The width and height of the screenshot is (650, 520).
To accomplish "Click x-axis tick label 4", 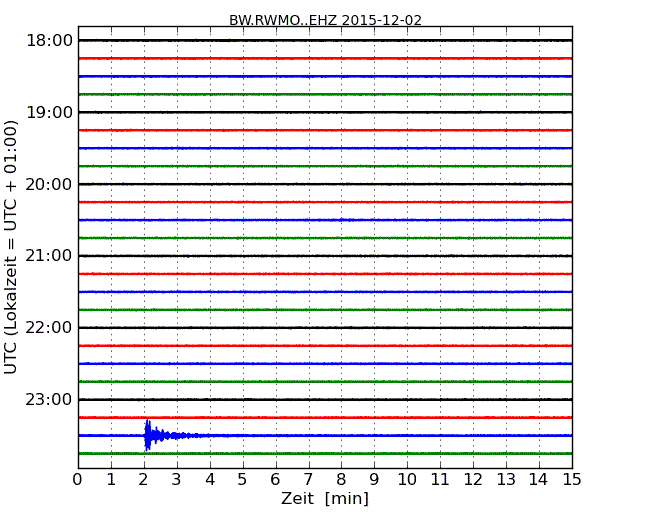I will pyautogui.click(x=210, y=480).
